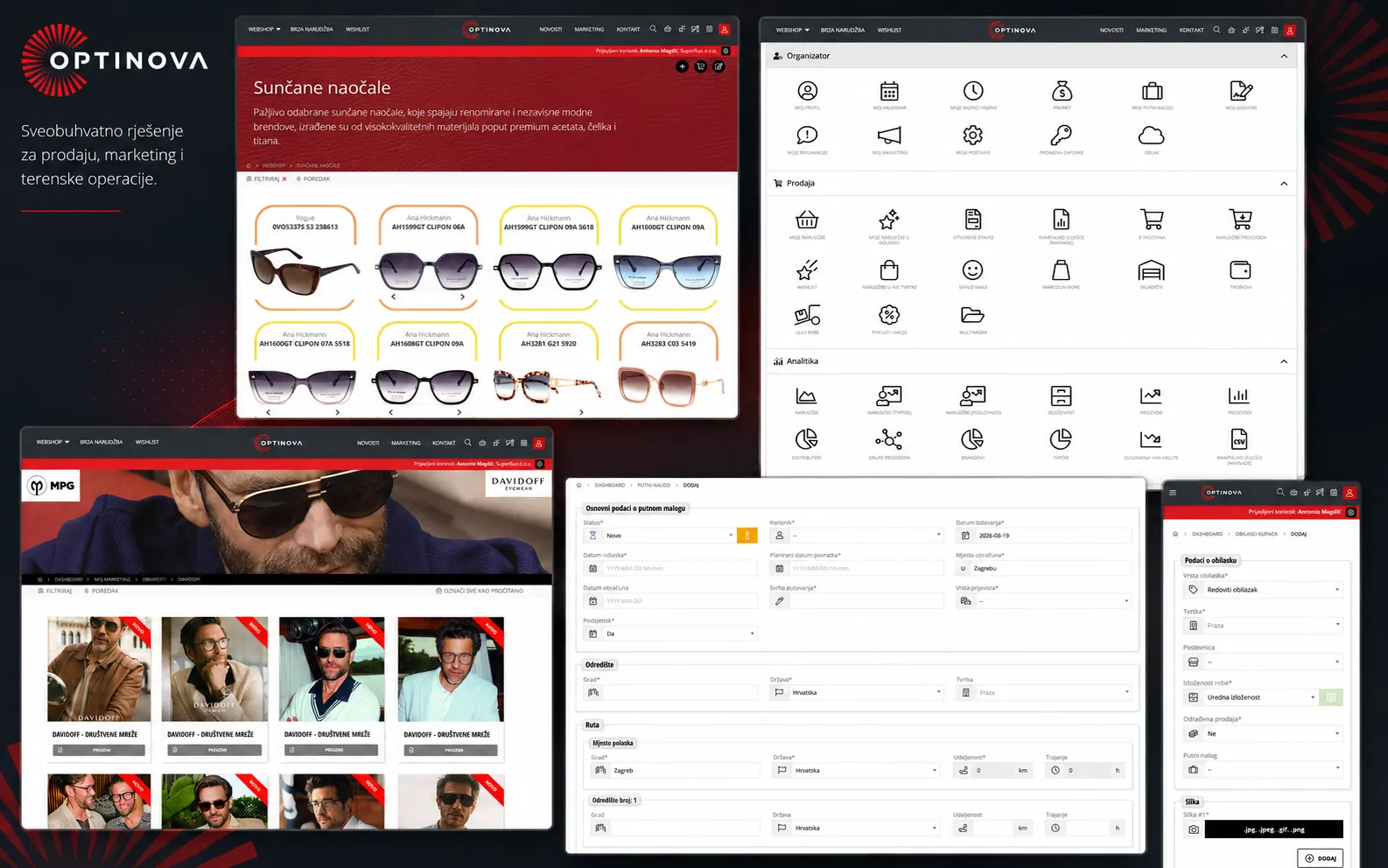Open Dugovanja Van Valute declining chart icon
1388x868 pixels.
(x=1152, y=439)
